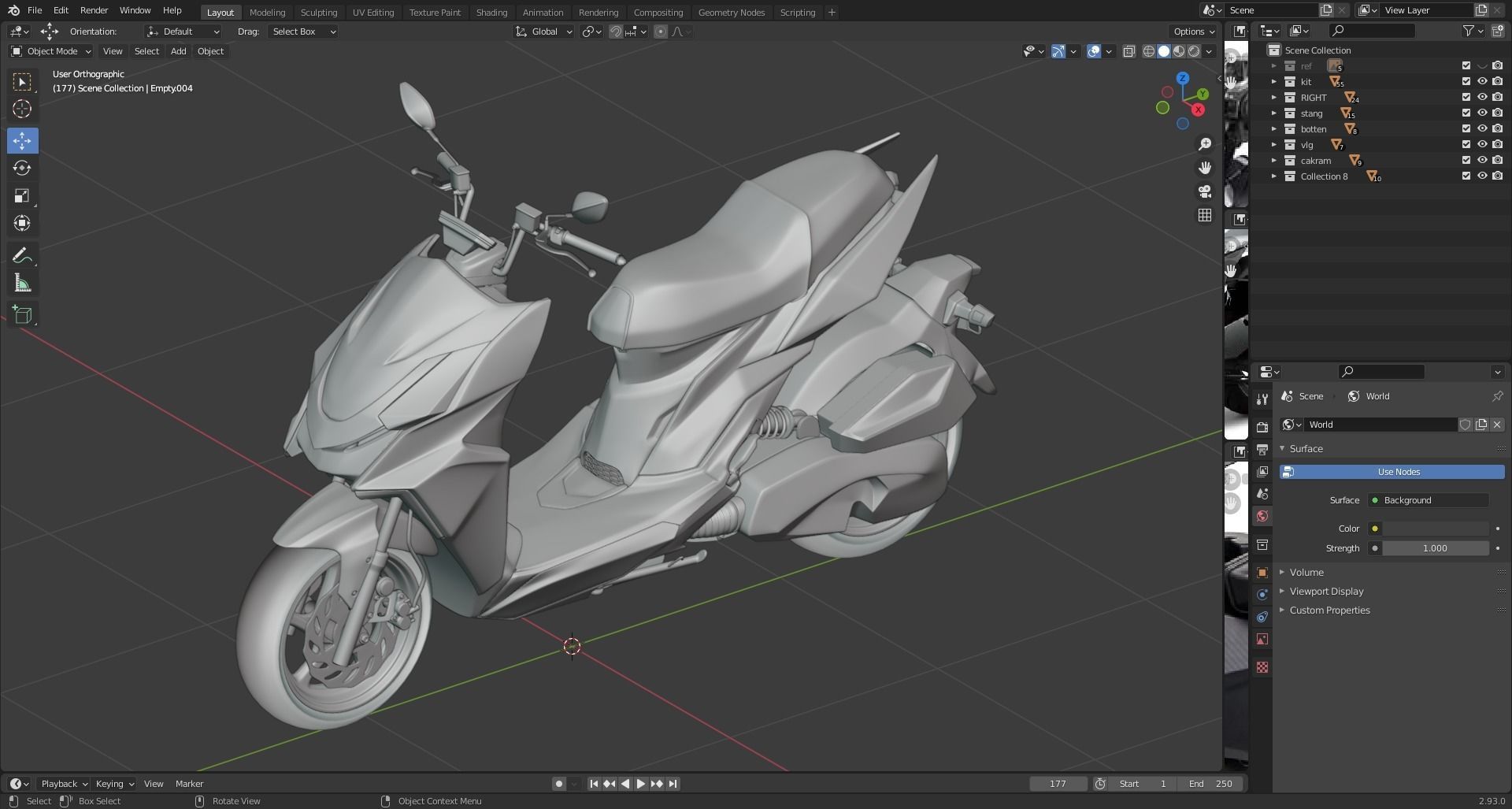Open the transform orientation Global dropdown
Viewport: 1512px width, 809px height.
(x=543, y=32)
